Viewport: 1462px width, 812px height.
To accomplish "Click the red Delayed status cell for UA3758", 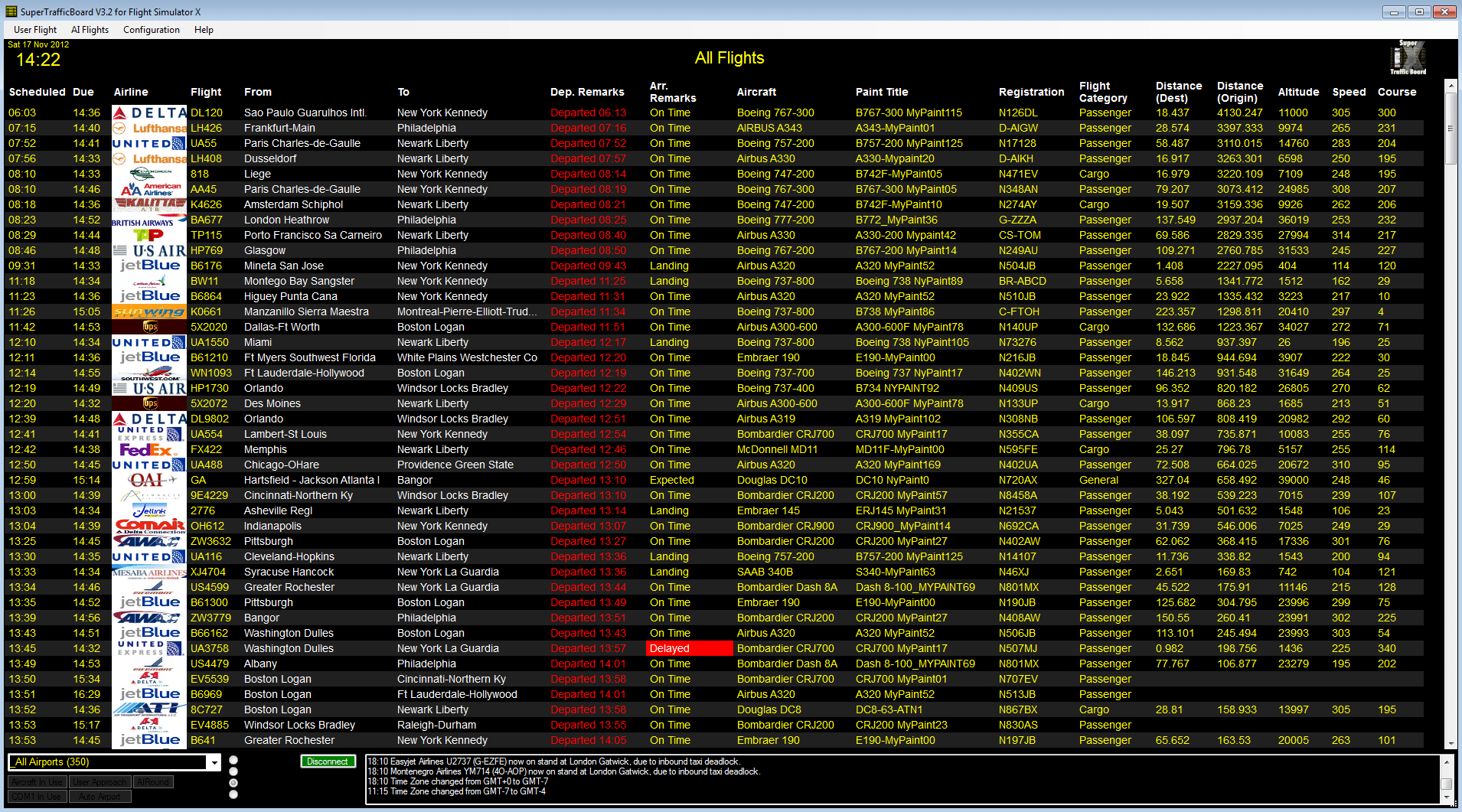I will 690,648.
